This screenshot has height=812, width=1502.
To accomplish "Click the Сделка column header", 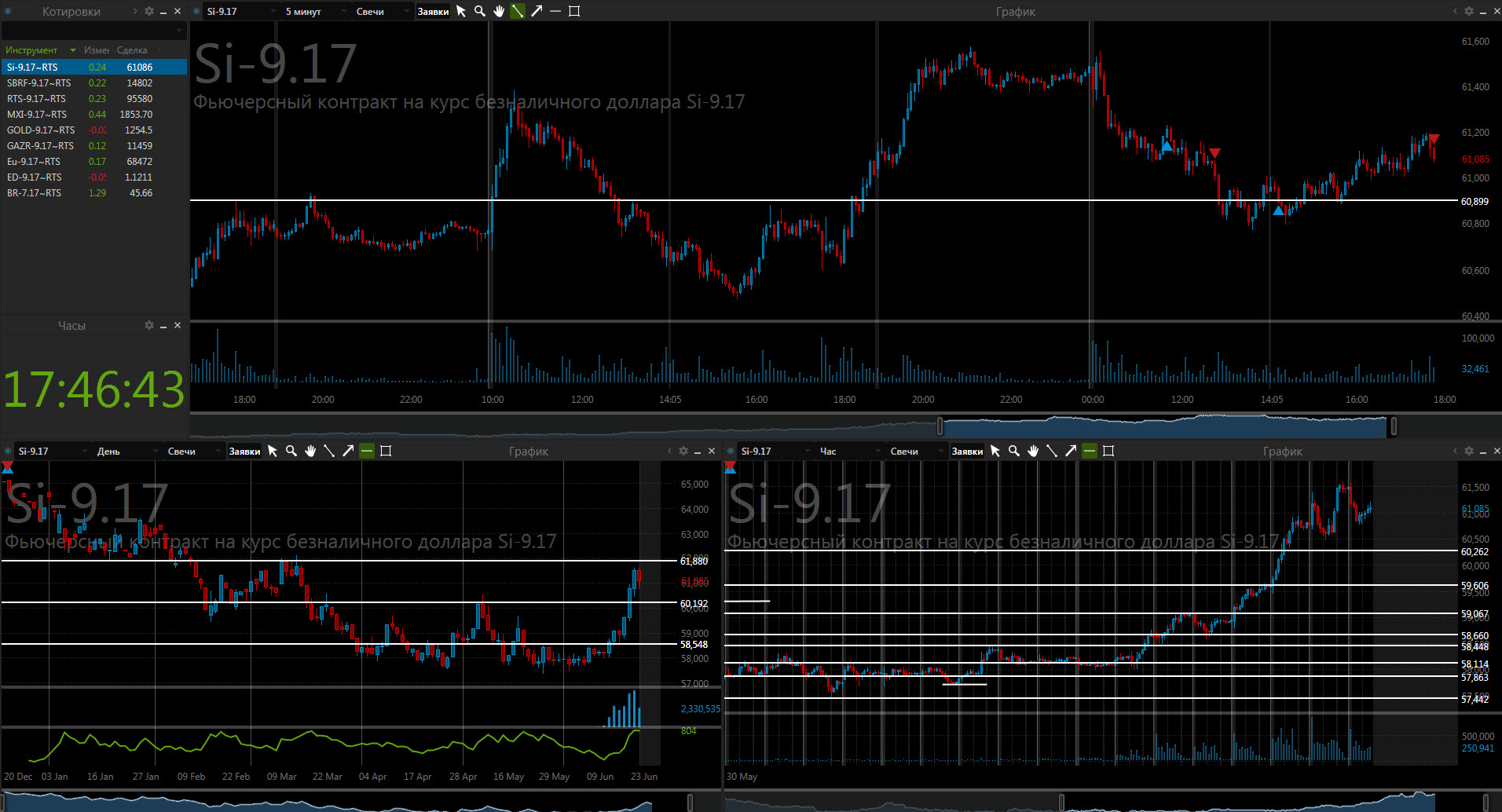I will (132, 50).
